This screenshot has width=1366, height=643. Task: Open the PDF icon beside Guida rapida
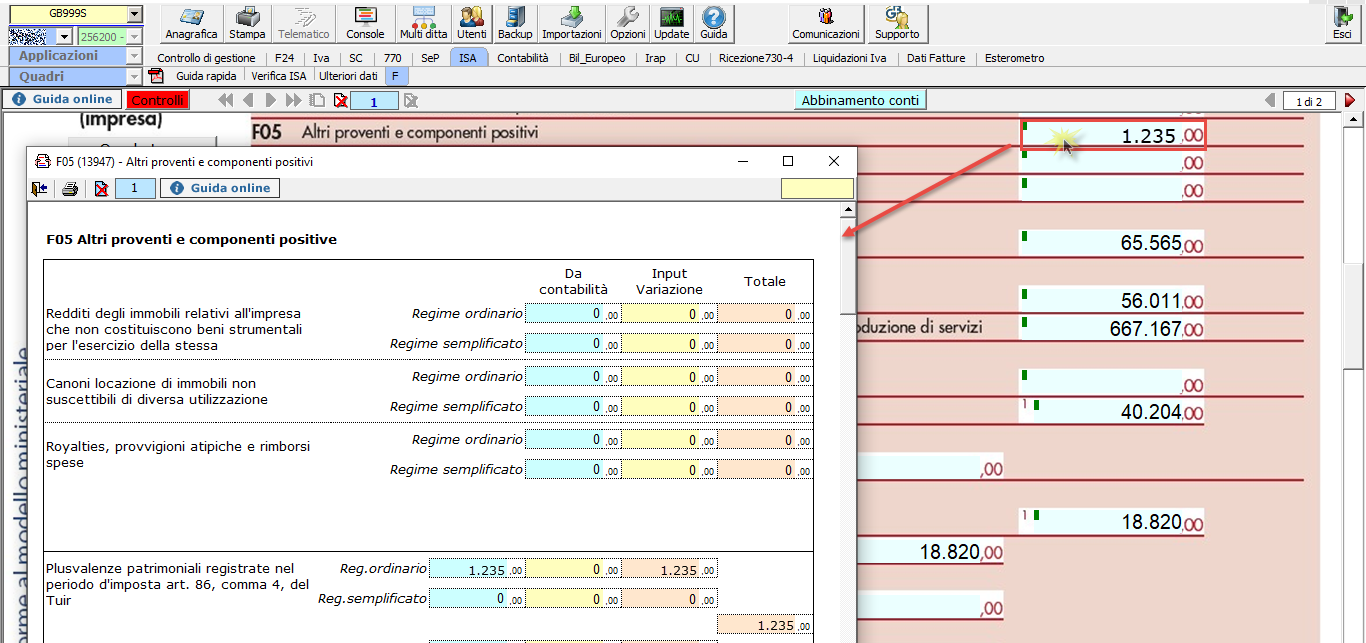156,75
